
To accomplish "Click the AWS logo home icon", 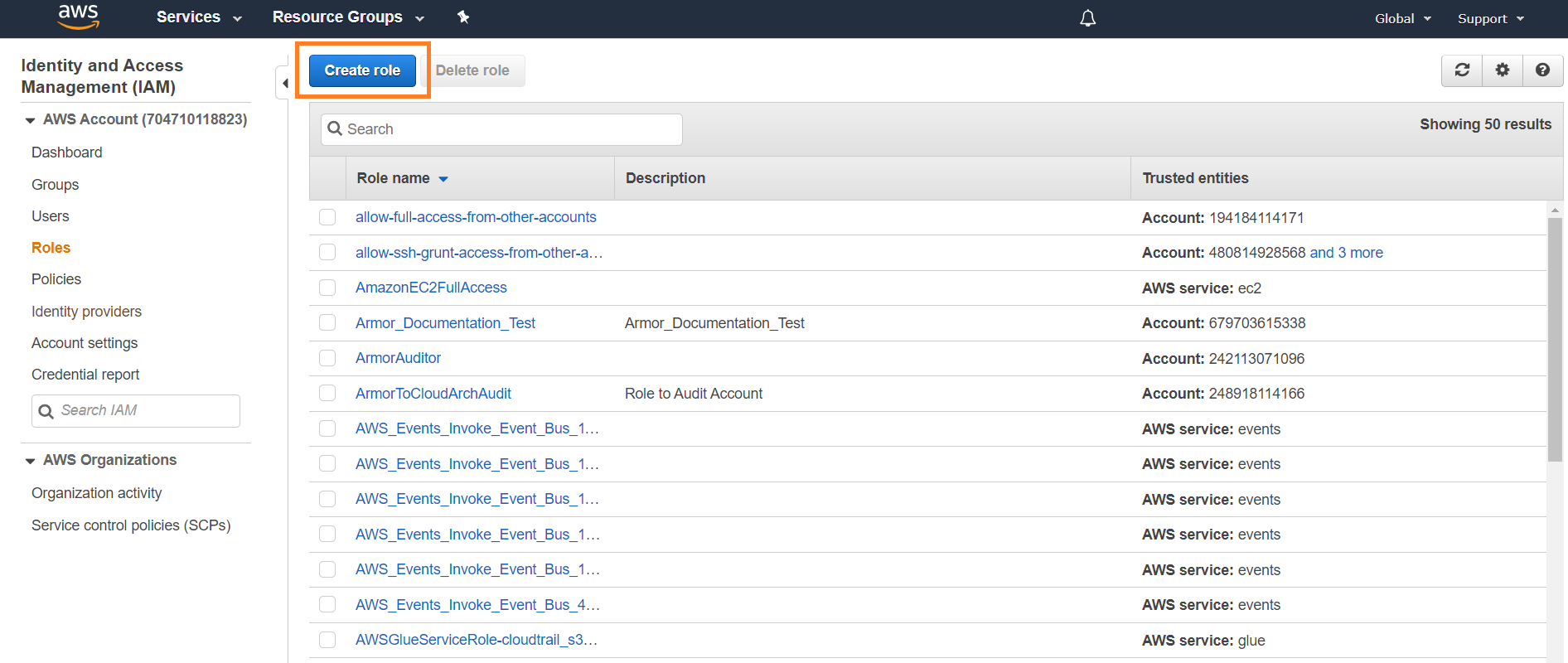I will pos(79,17).
